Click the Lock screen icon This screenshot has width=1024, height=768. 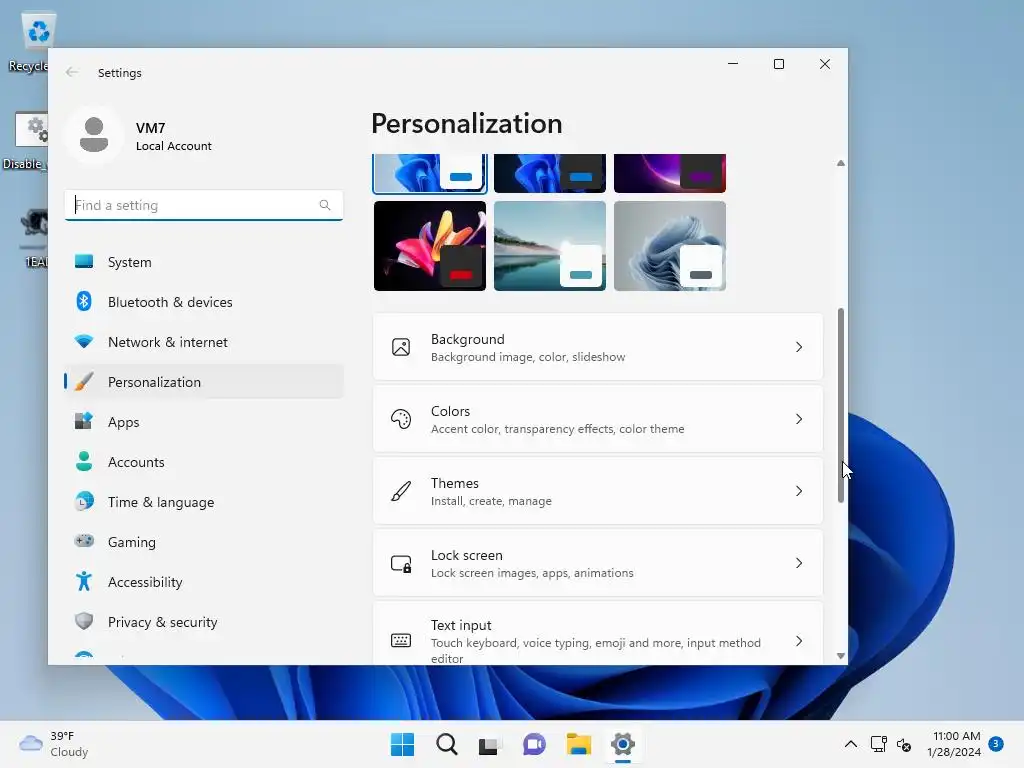401,563
